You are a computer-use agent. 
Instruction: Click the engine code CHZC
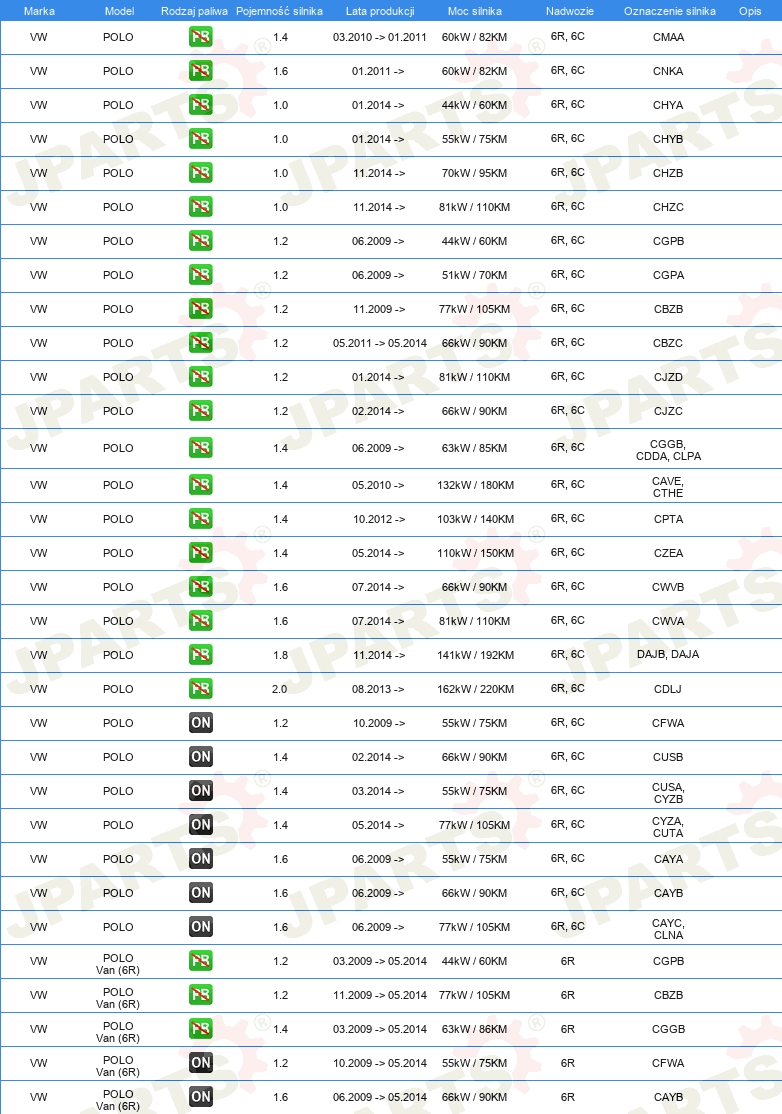pyautogui.click(x=668, y=207)
